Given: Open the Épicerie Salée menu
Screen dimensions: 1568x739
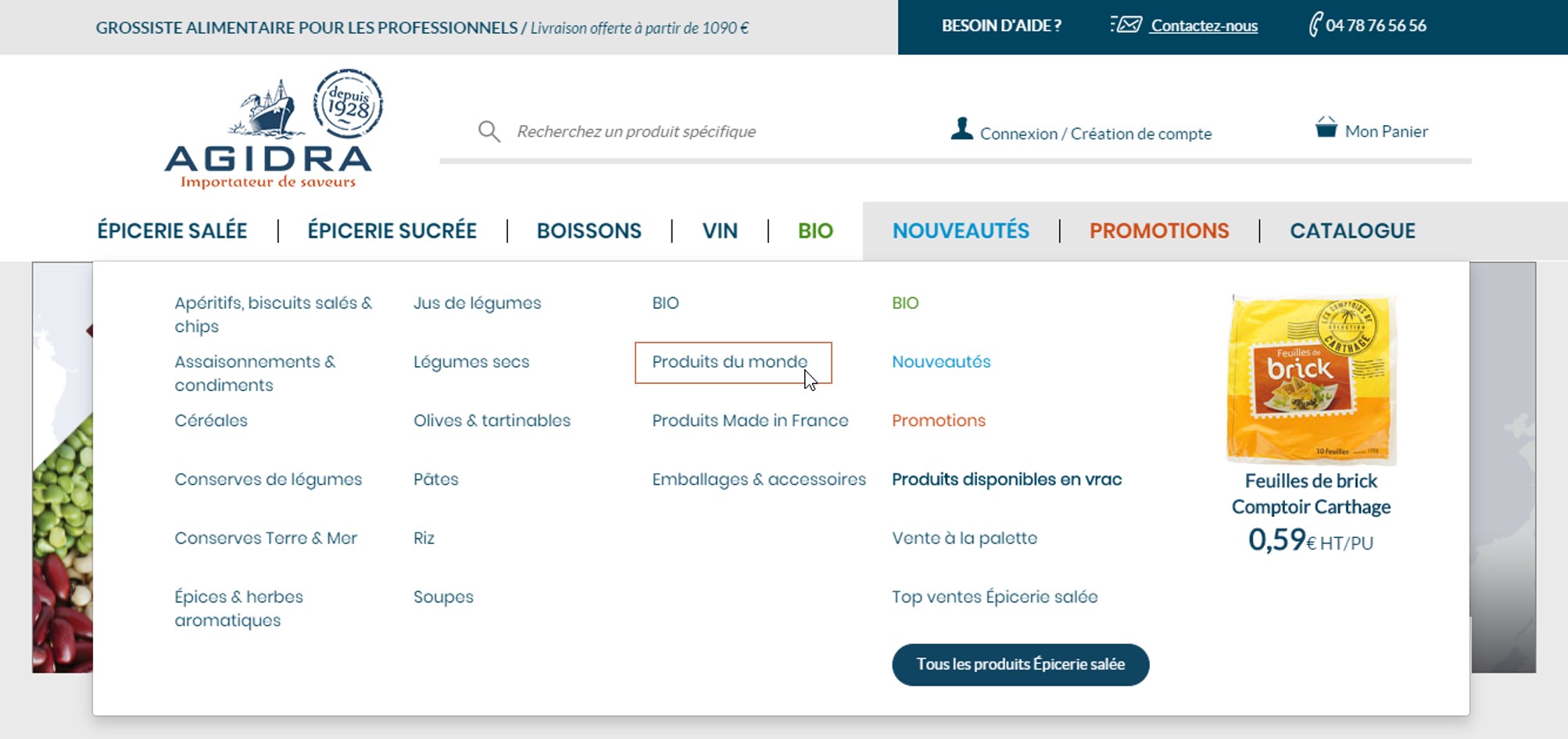Looking at the screenshot, I should (x=172, y=231).
